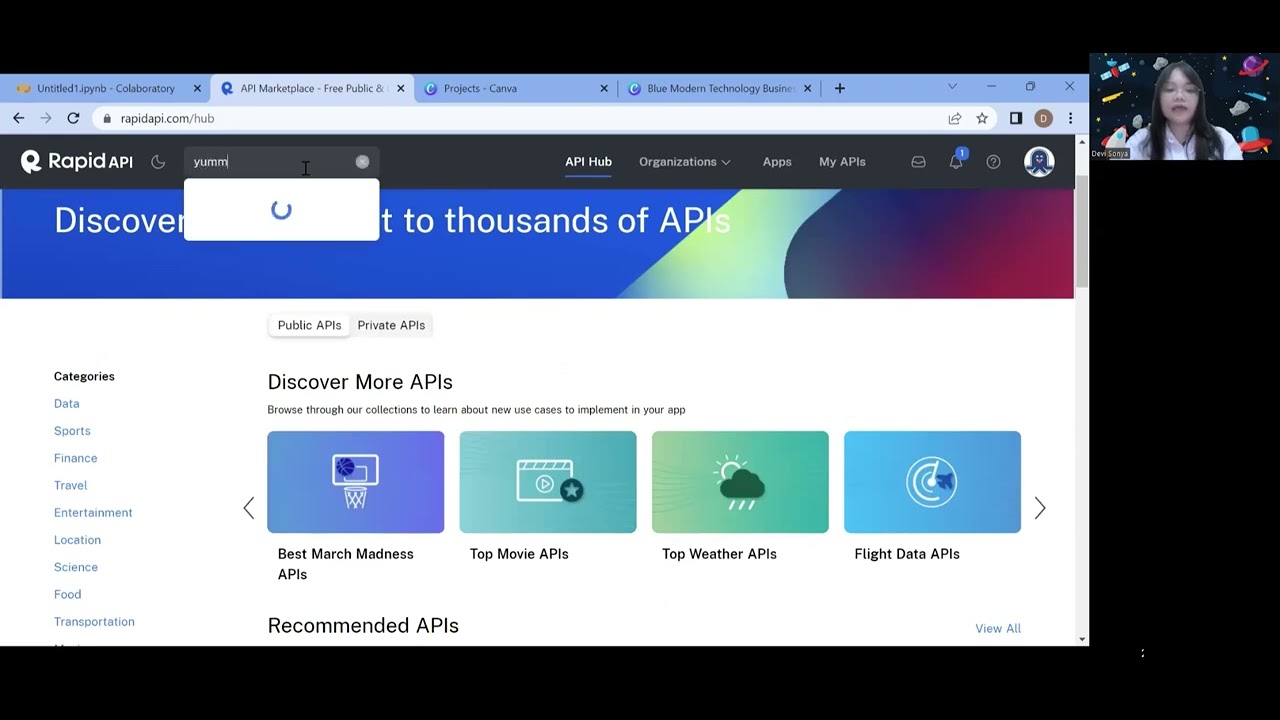
Task: Open the Food category
Action: point(68,594)
